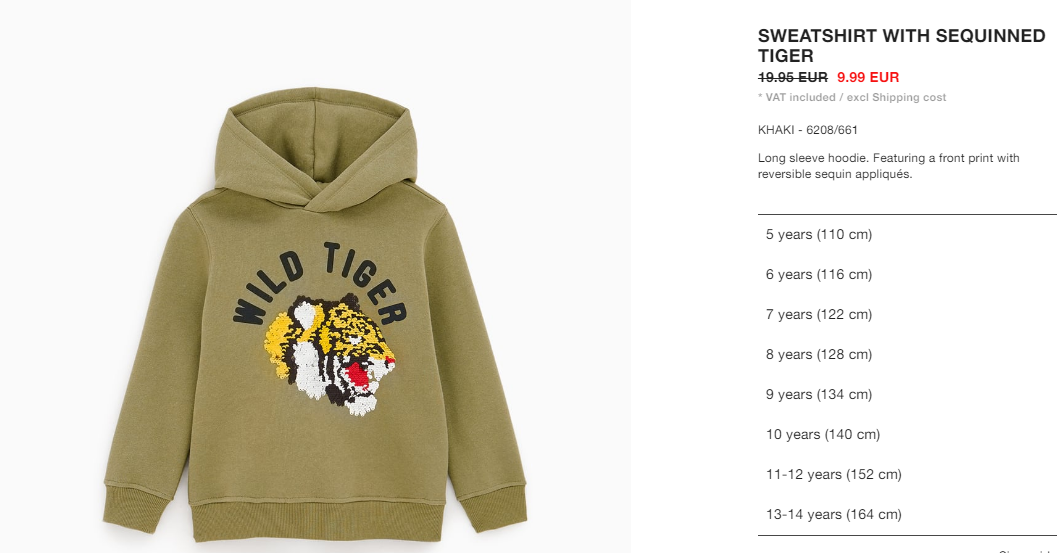Click the sale price 9.99 EUR
1060x553 pixels.
868,77
